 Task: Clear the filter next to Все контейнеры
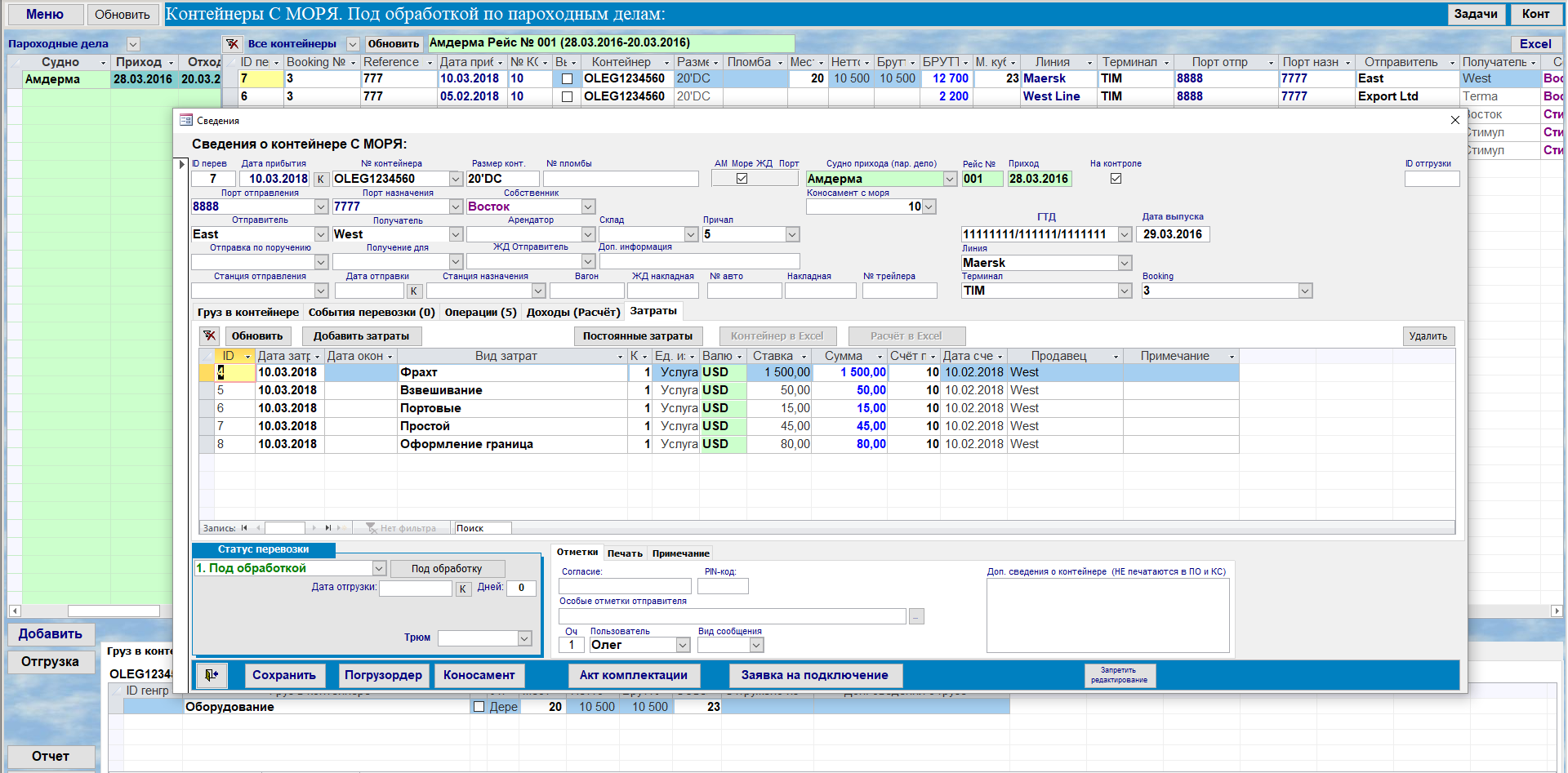point(233,44)
